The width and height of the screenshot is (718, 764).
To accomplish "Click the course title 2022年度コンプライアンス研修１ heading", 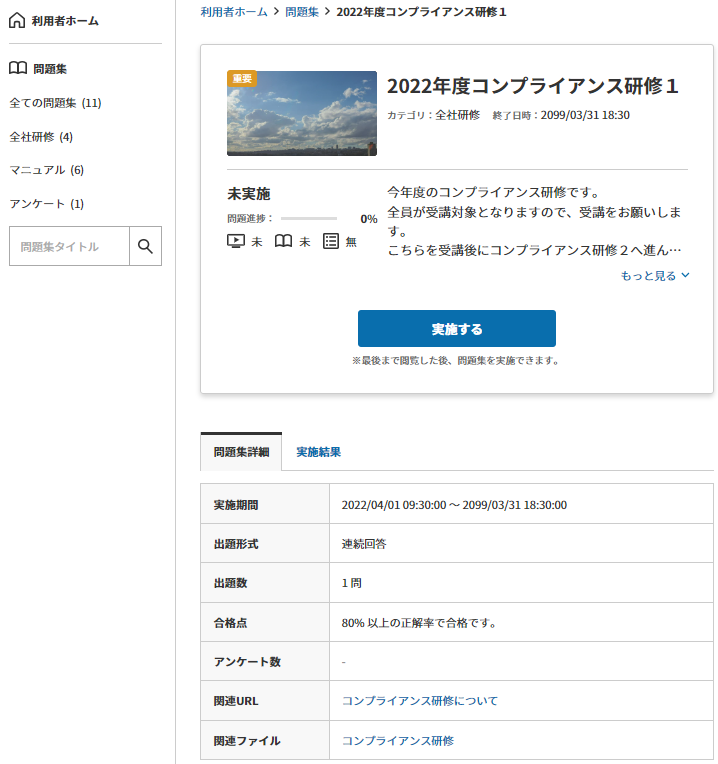I will click(x=533, y=86).
